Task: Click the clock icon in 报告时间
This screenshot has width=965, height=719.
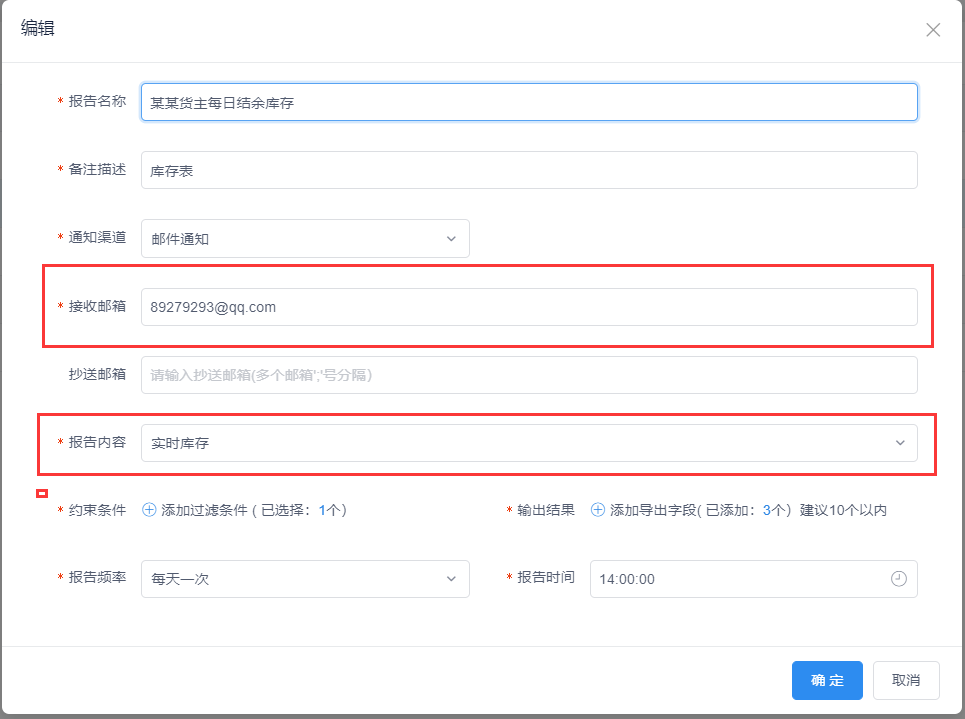Action: [899, 579]
